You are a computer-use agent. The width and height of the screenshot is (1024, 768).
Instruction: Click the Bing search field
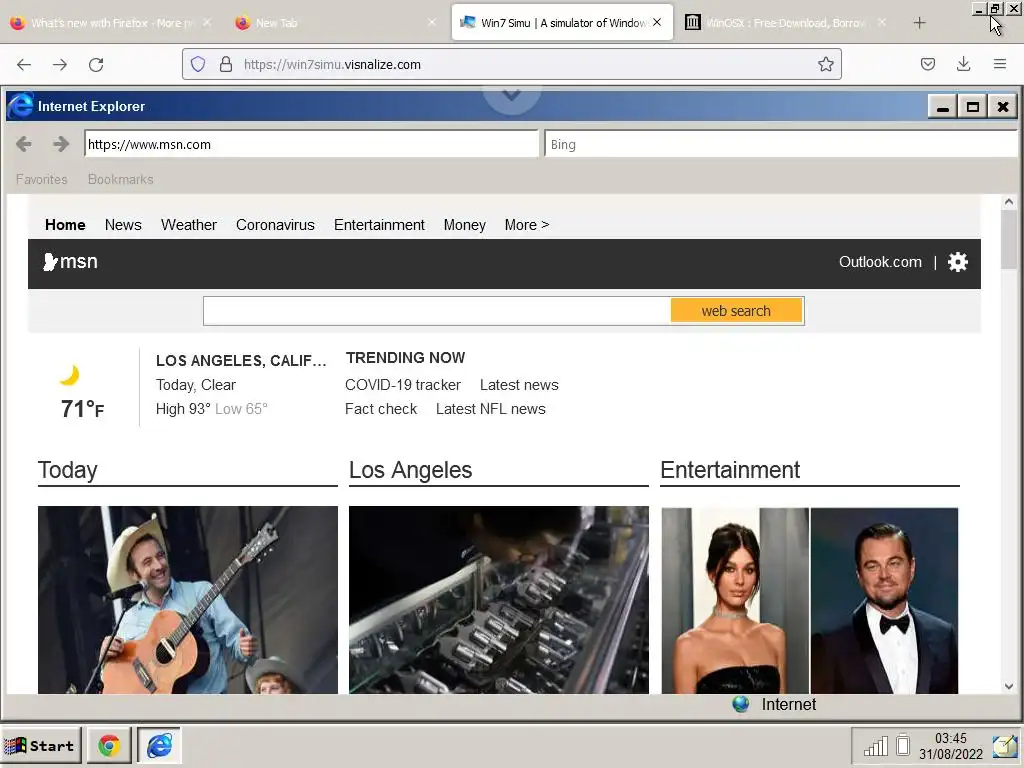coord(781,144)
